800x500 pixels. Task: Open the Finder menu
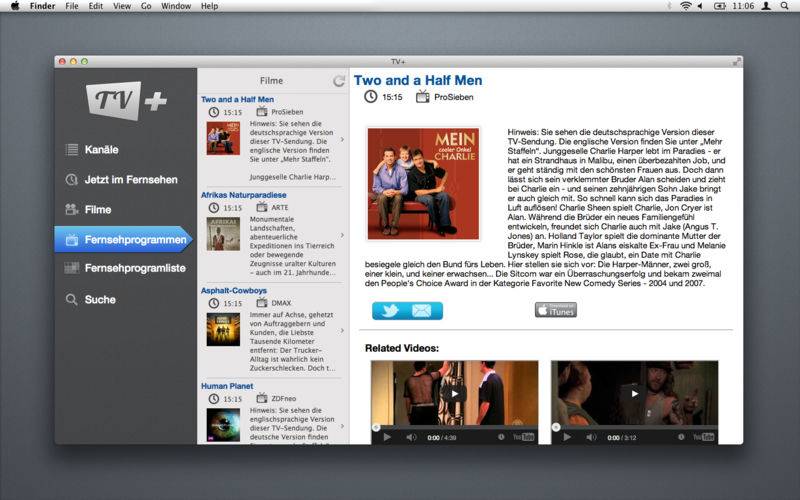tap(42, 6)
